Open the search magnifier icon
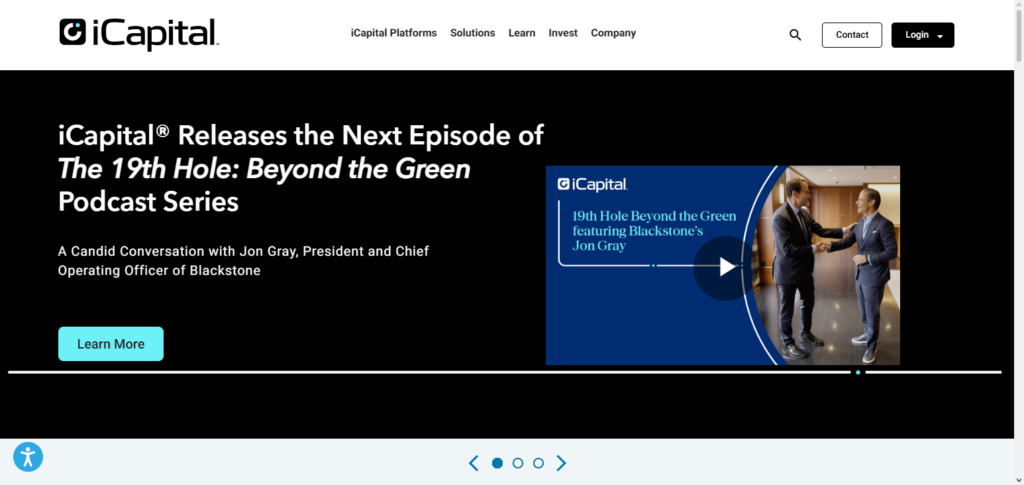1024x485 pixels. pos(795,35)
